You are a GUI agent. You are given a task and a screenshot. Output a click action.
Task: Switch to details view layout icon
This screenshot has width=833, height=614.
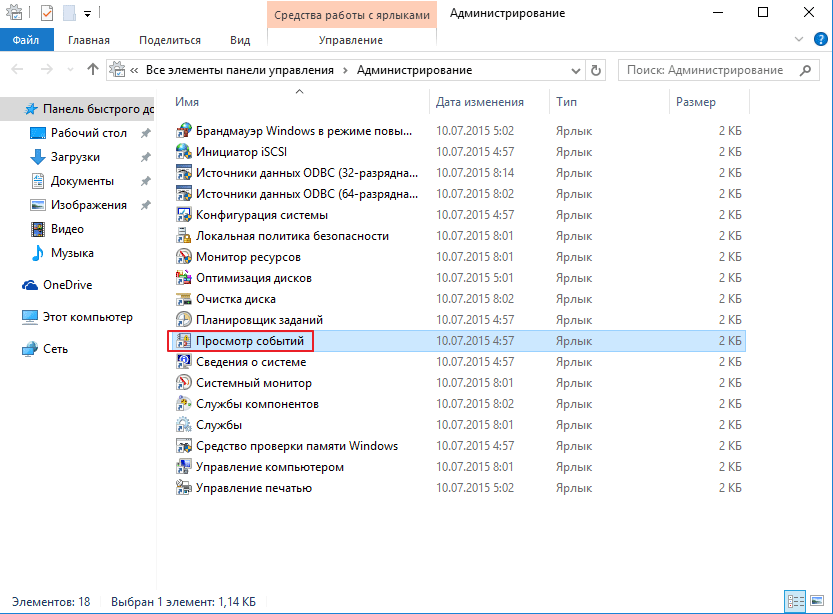tap(796, 601)
